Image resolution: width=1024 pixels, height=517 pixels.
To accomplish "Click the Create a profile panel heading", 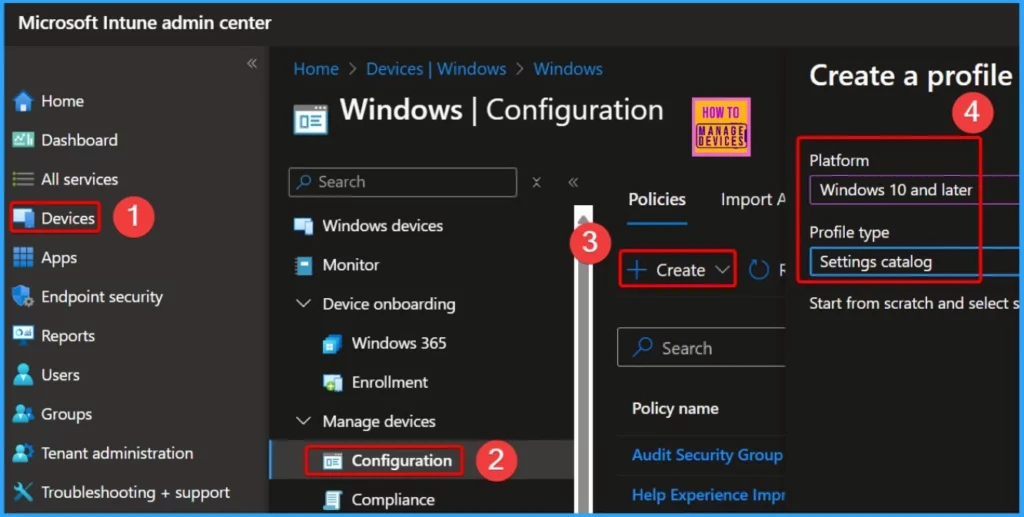I will click(x=911, y=76).
